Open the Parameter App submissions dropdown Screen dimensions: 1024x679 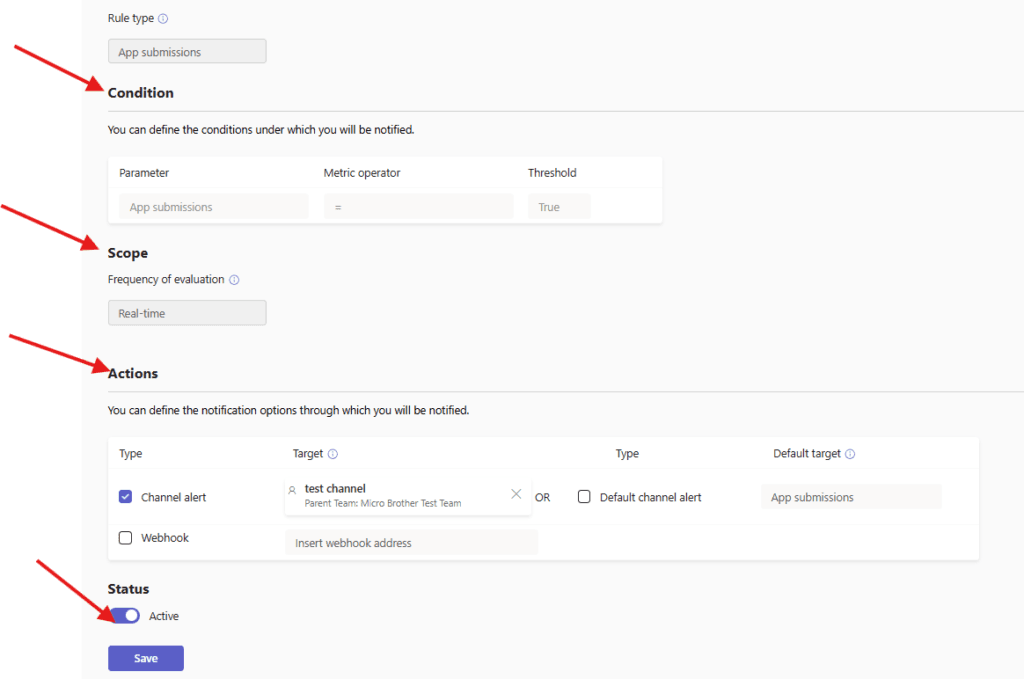coord(214,206)
